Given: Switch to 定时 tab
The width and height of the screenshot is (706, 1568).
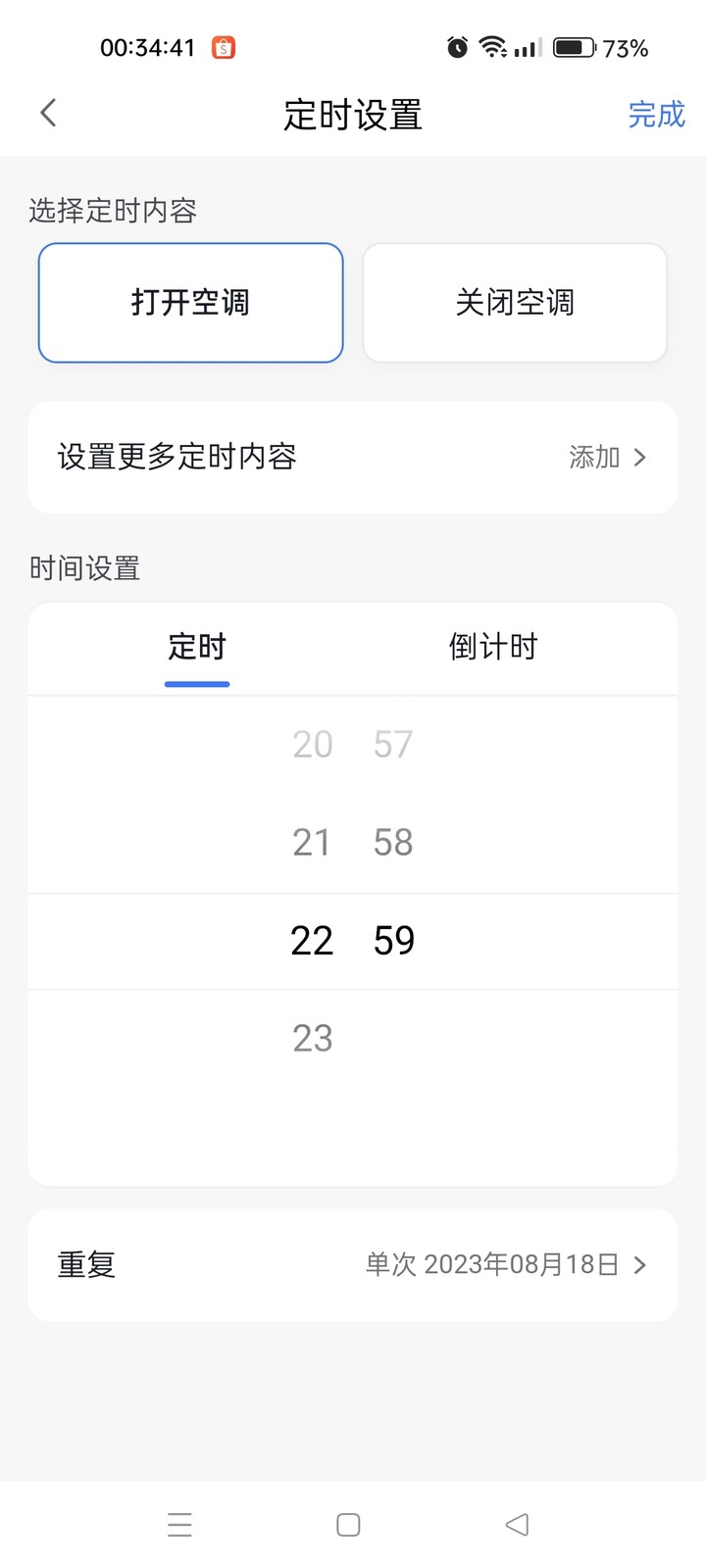Looking at the screenshot, I should click(x=197, y=647).
